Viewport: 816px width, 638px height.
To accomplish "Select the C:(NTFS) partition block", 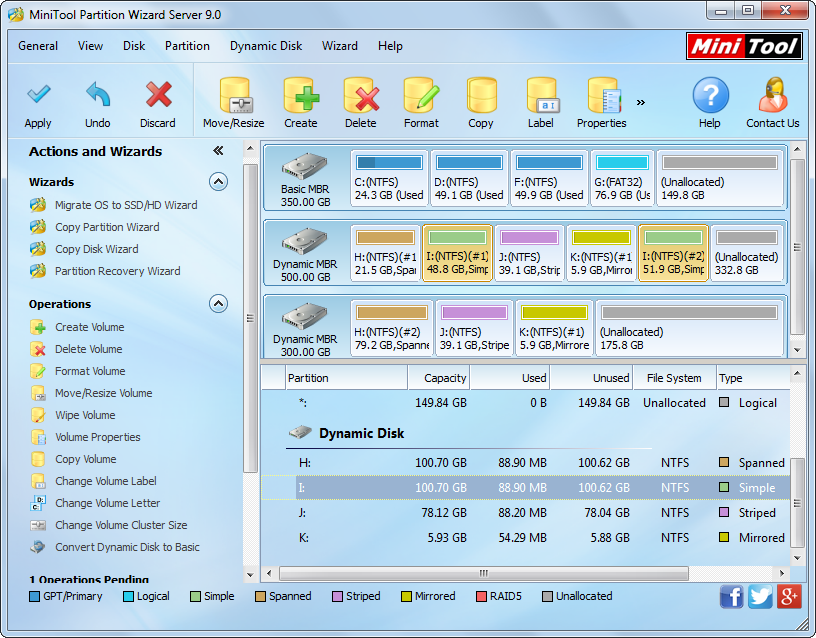I will tap(389, 178).
